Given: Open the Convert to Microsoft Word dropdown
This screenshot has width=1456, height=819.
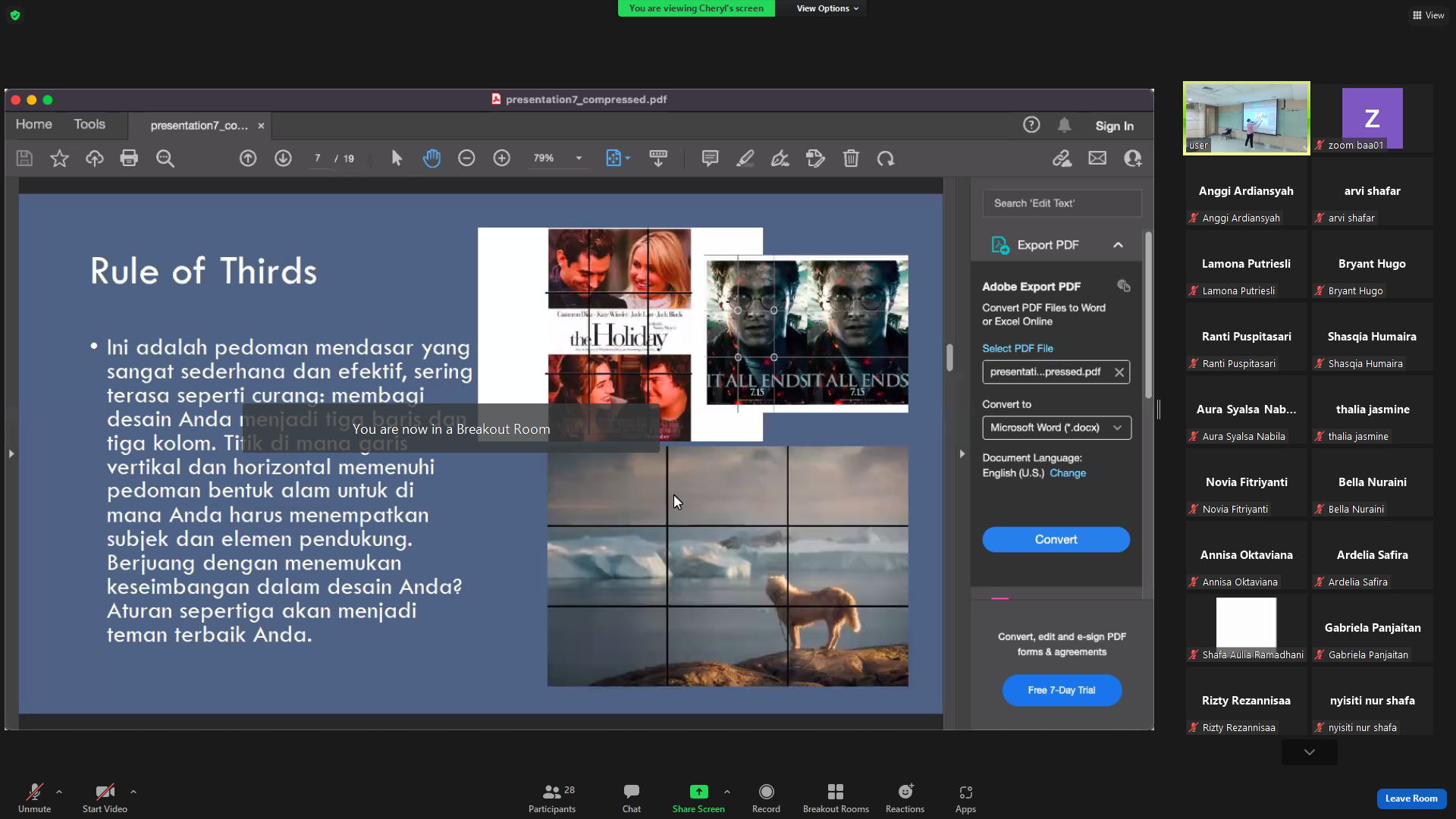Looking at the screenshot, I should click(1056, 428).
